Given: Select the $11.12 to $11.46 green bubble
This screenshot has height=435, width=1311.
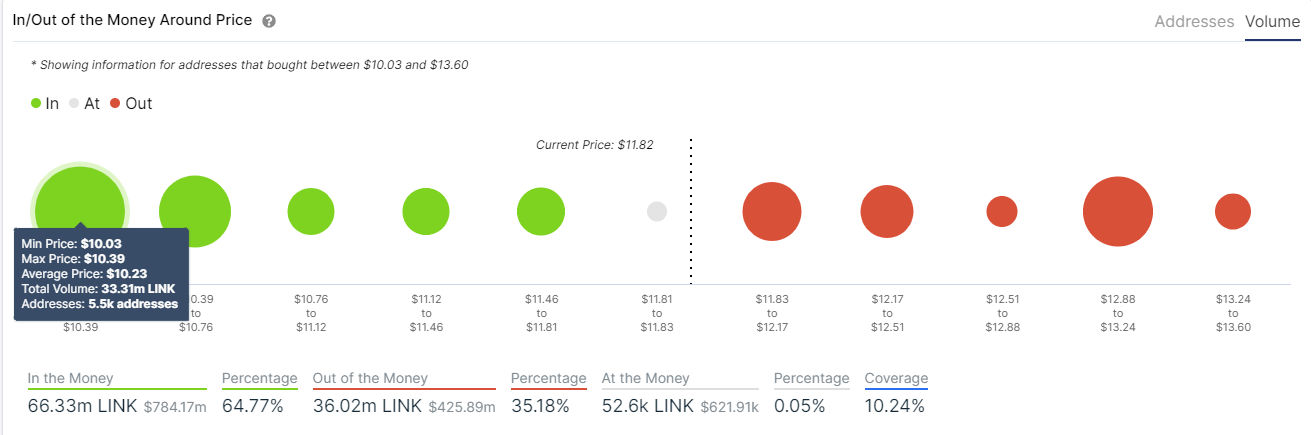Looking at the screenshot, I should 426,211.
